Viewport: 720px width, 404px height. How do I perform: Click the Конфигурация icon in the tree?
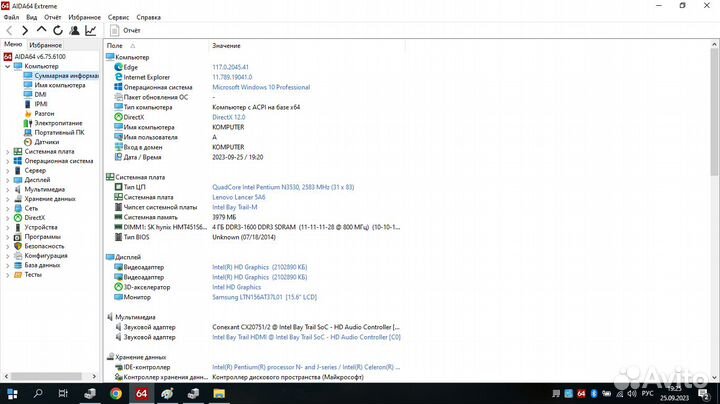[x=18, y=256]
